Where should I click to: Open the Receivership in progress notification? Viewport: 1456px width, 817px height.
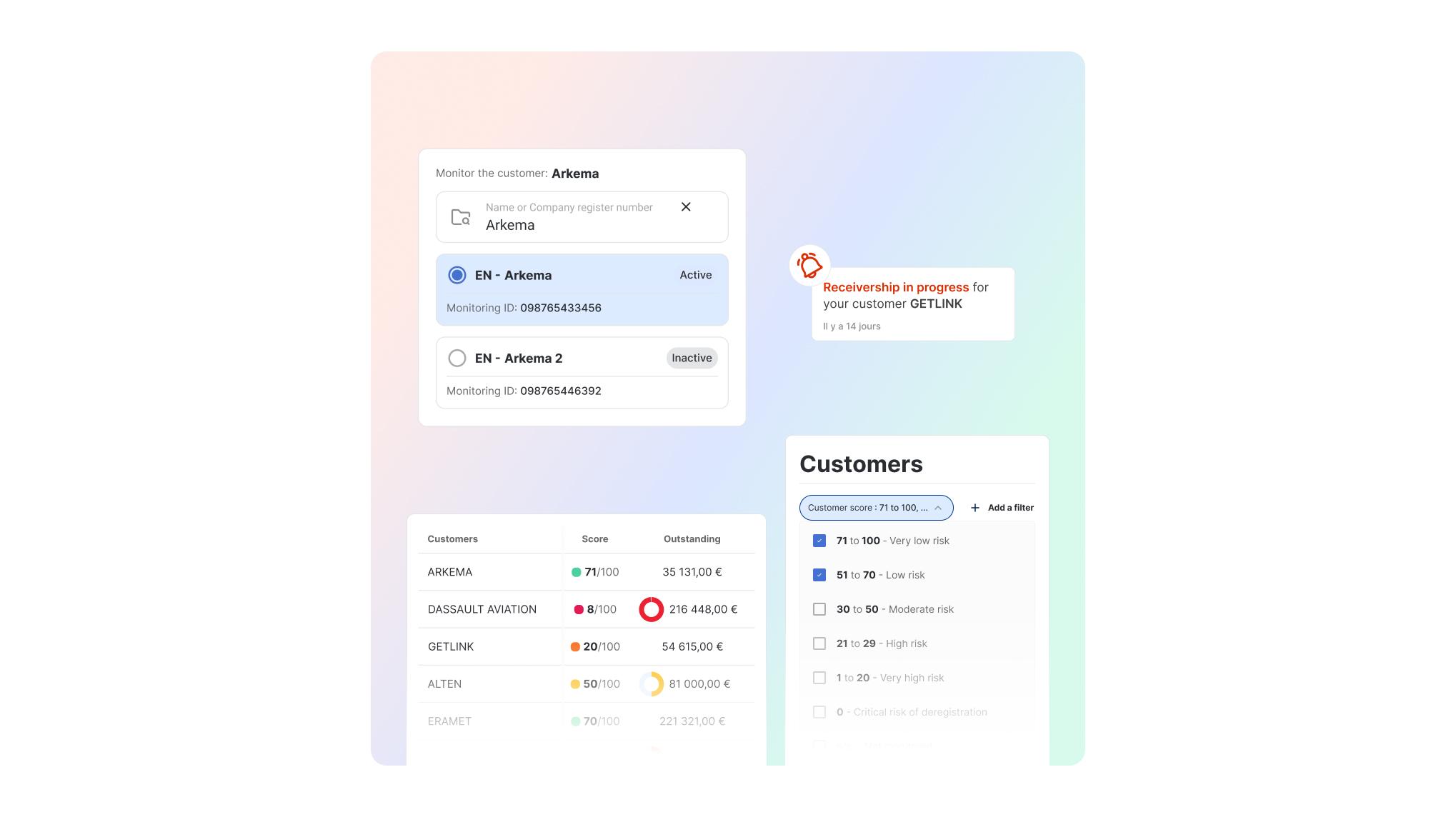point(913,304)
